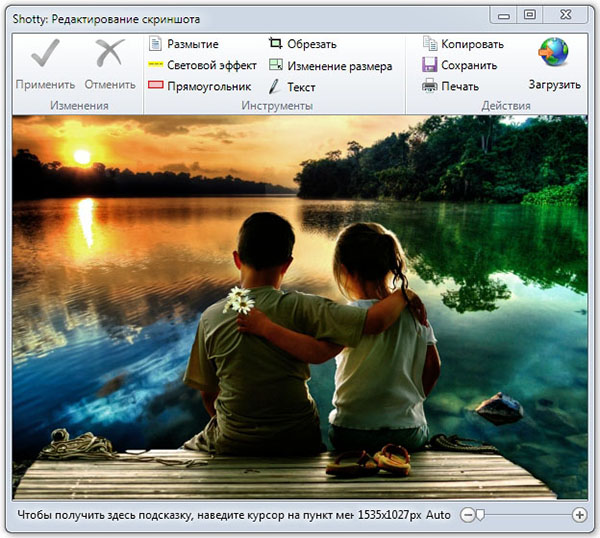Click the zoom slider handle
Image resolution: width=600 pixels, height=538 pixels.
coord(480,515)
